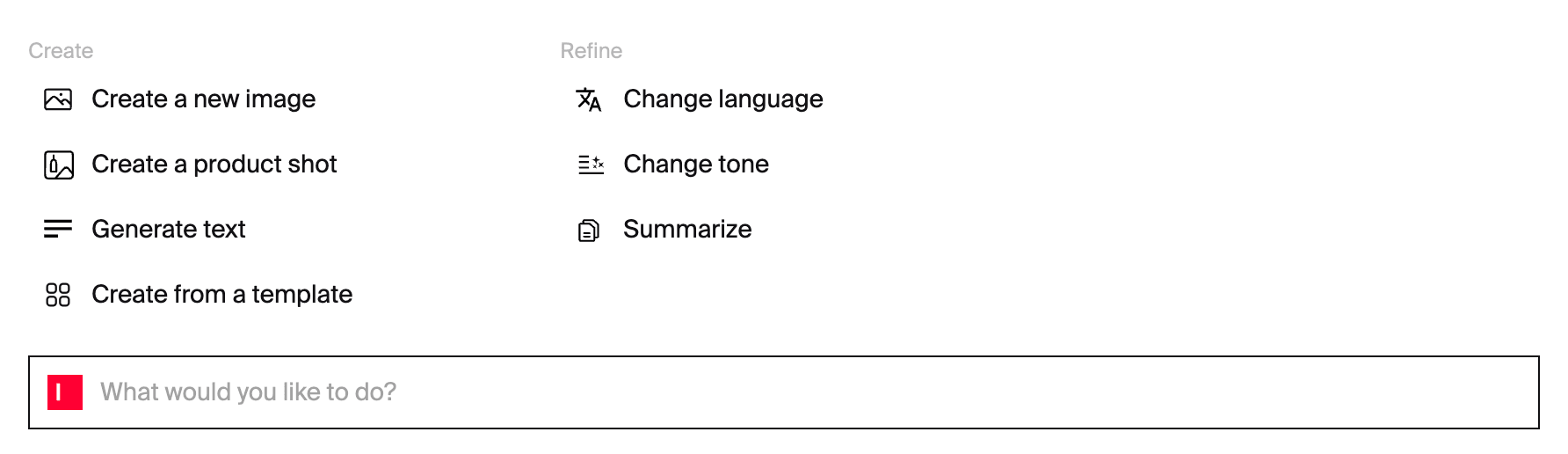The width and height of the screenshot is (1568, 454).
Task: Click the placeholder text in the prompt bar
Action: [248, 392]
